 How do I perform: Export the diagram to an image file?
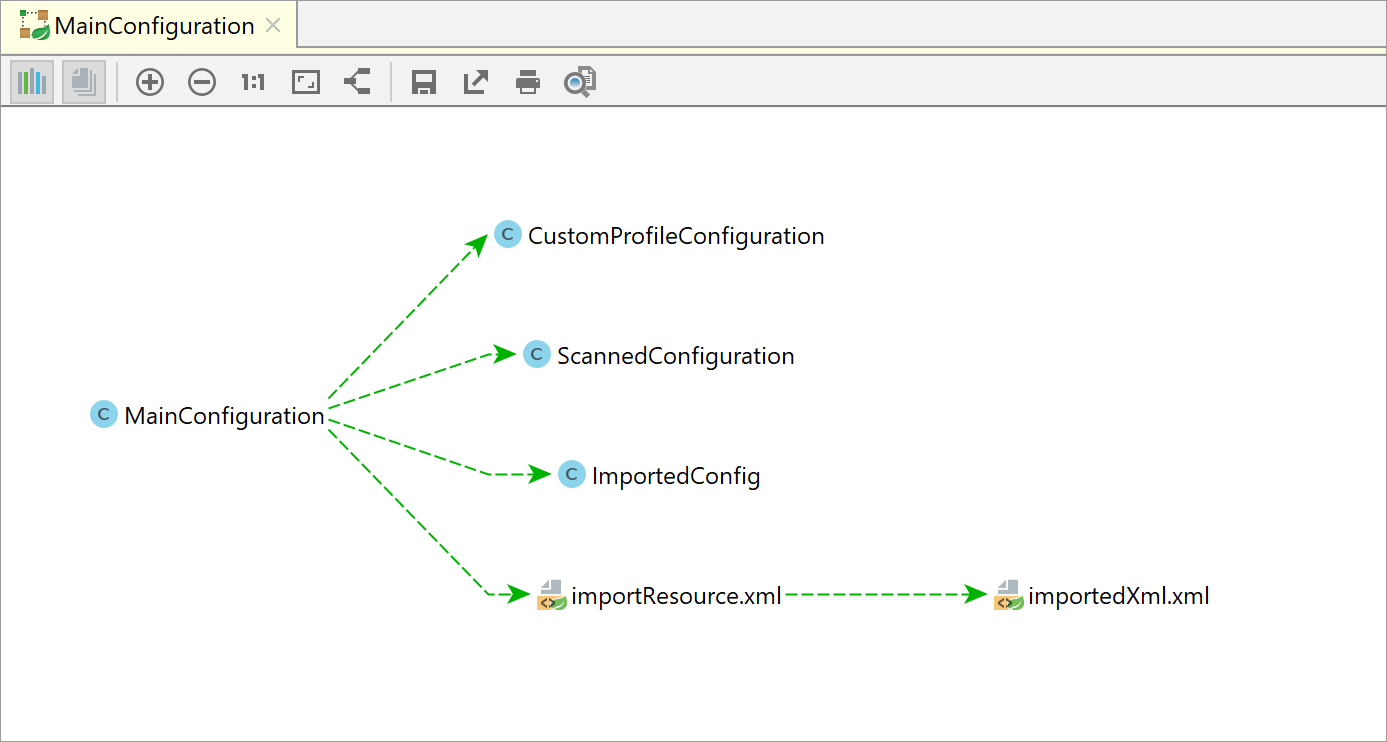coord(475,82)
